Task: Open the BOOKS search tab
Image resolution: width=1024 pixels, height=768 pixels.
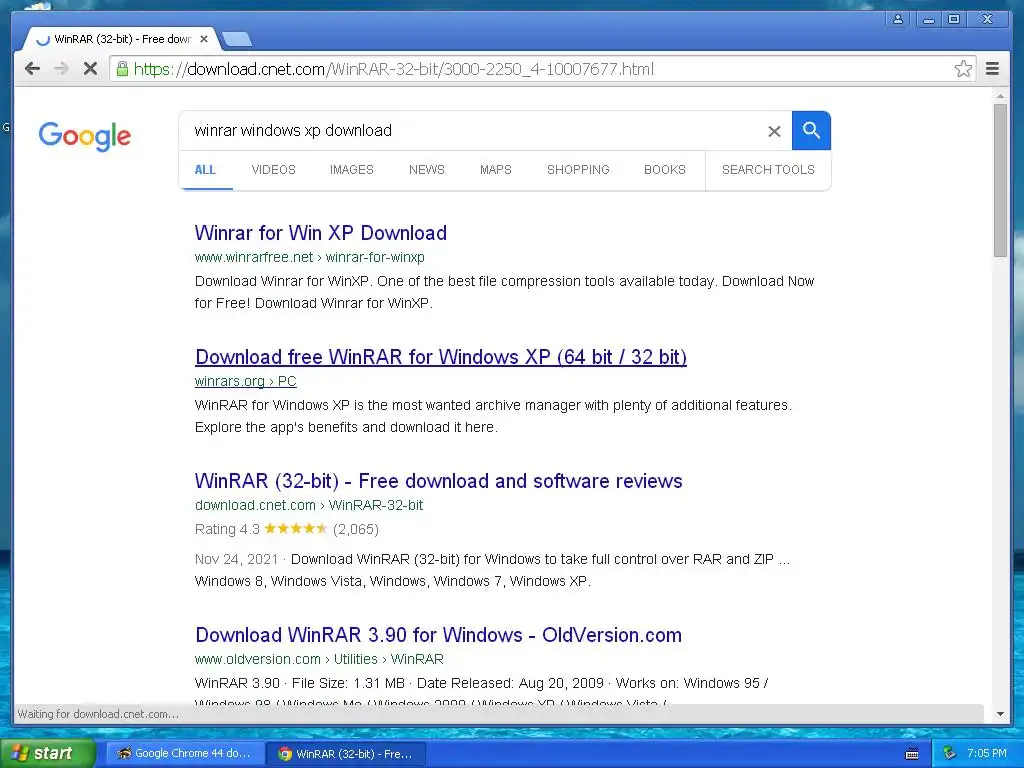Action: pyautogui.click(x=665, y=170)
